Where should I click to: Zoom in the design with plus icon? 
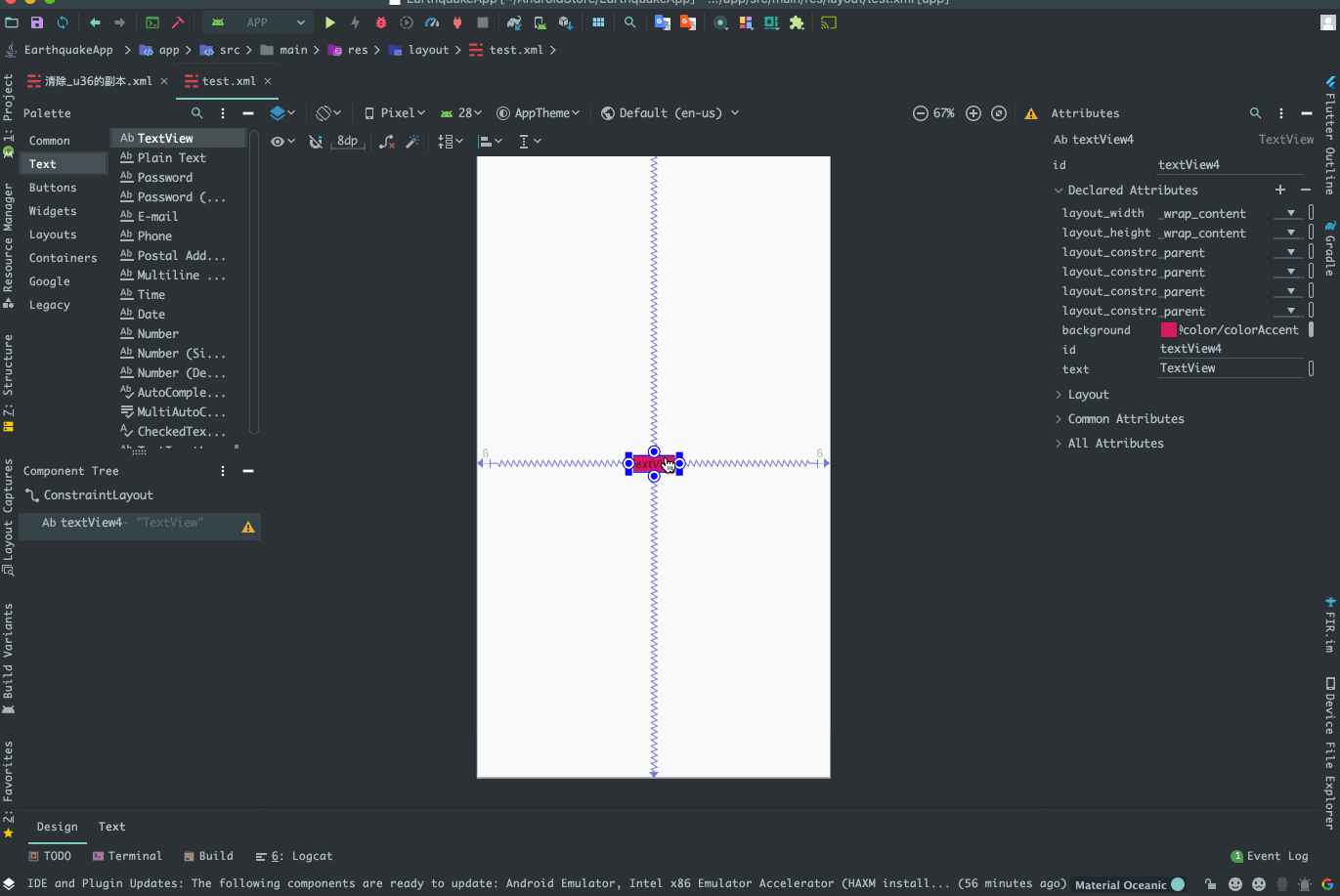click(x=973, y=113)
